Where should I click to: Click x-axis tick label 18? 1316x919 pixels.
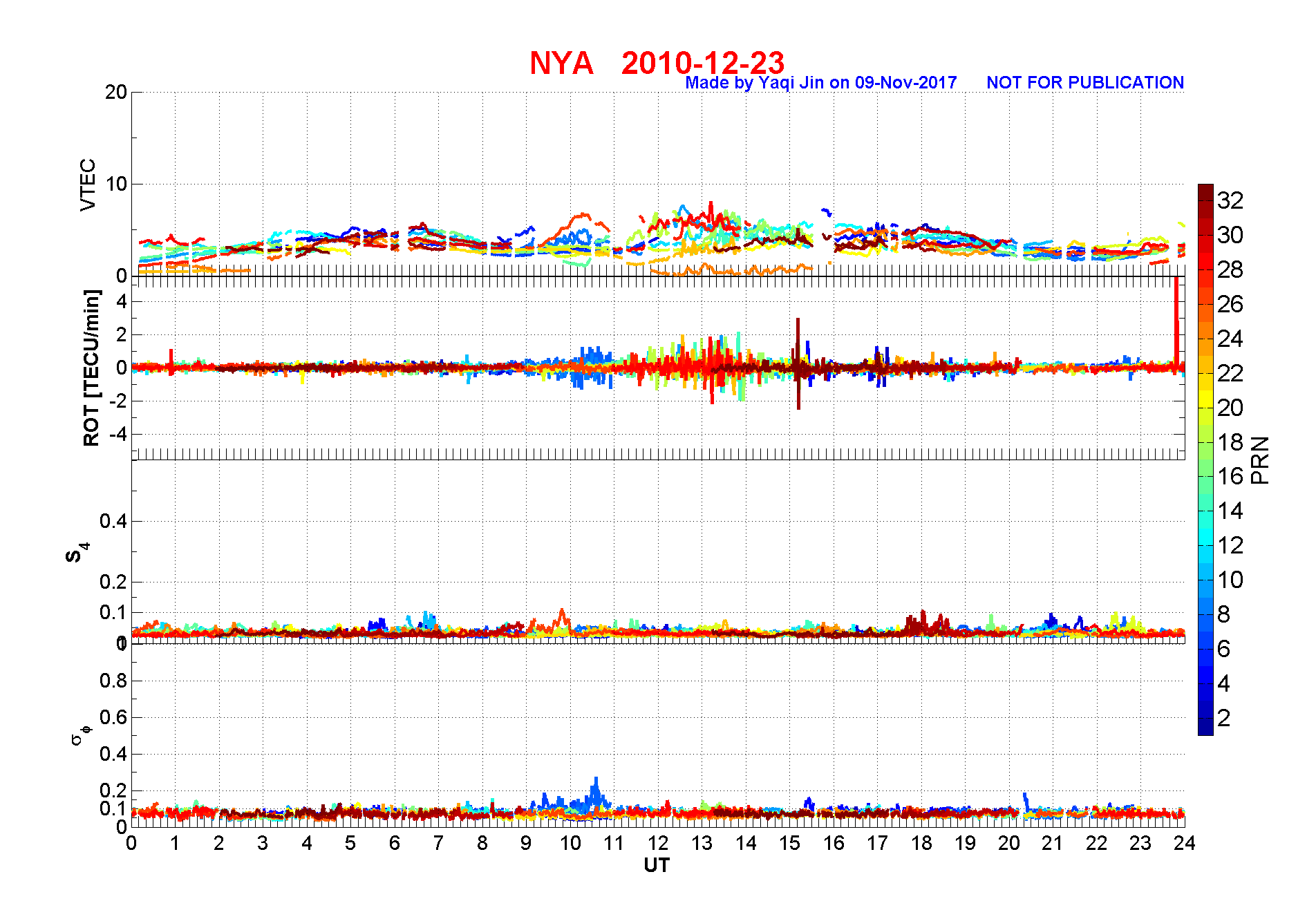point(921,843)
